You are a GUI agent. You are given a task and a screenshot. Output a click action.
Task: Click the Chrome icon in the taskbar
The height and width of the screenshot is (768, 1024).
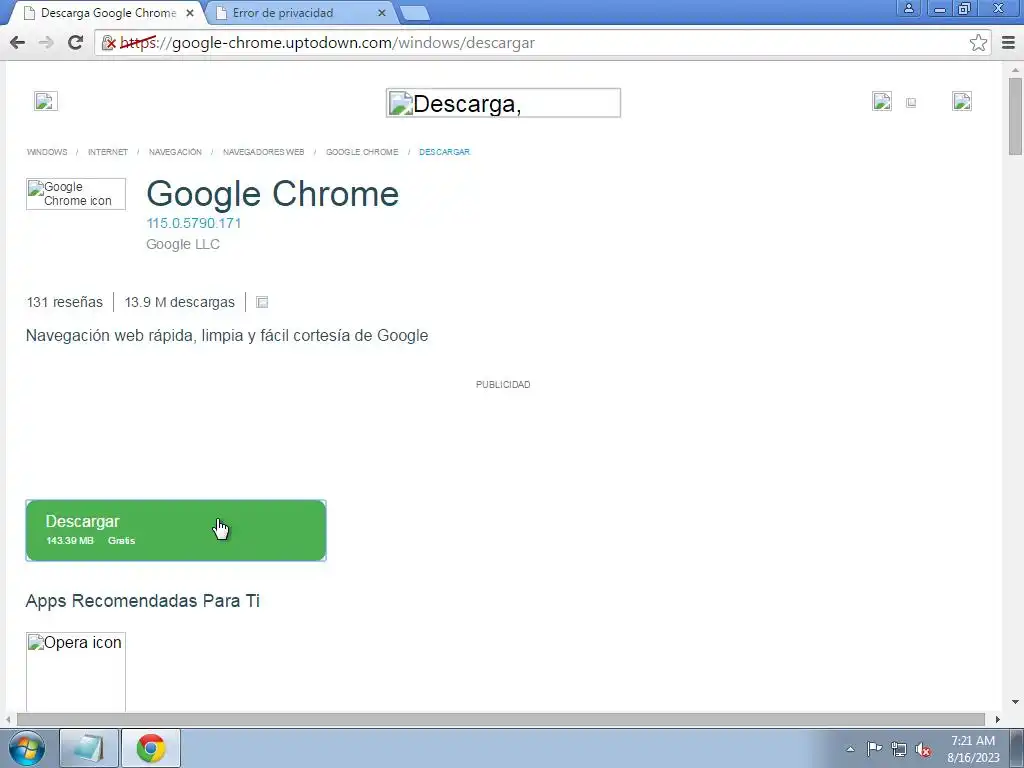[151, 748]
